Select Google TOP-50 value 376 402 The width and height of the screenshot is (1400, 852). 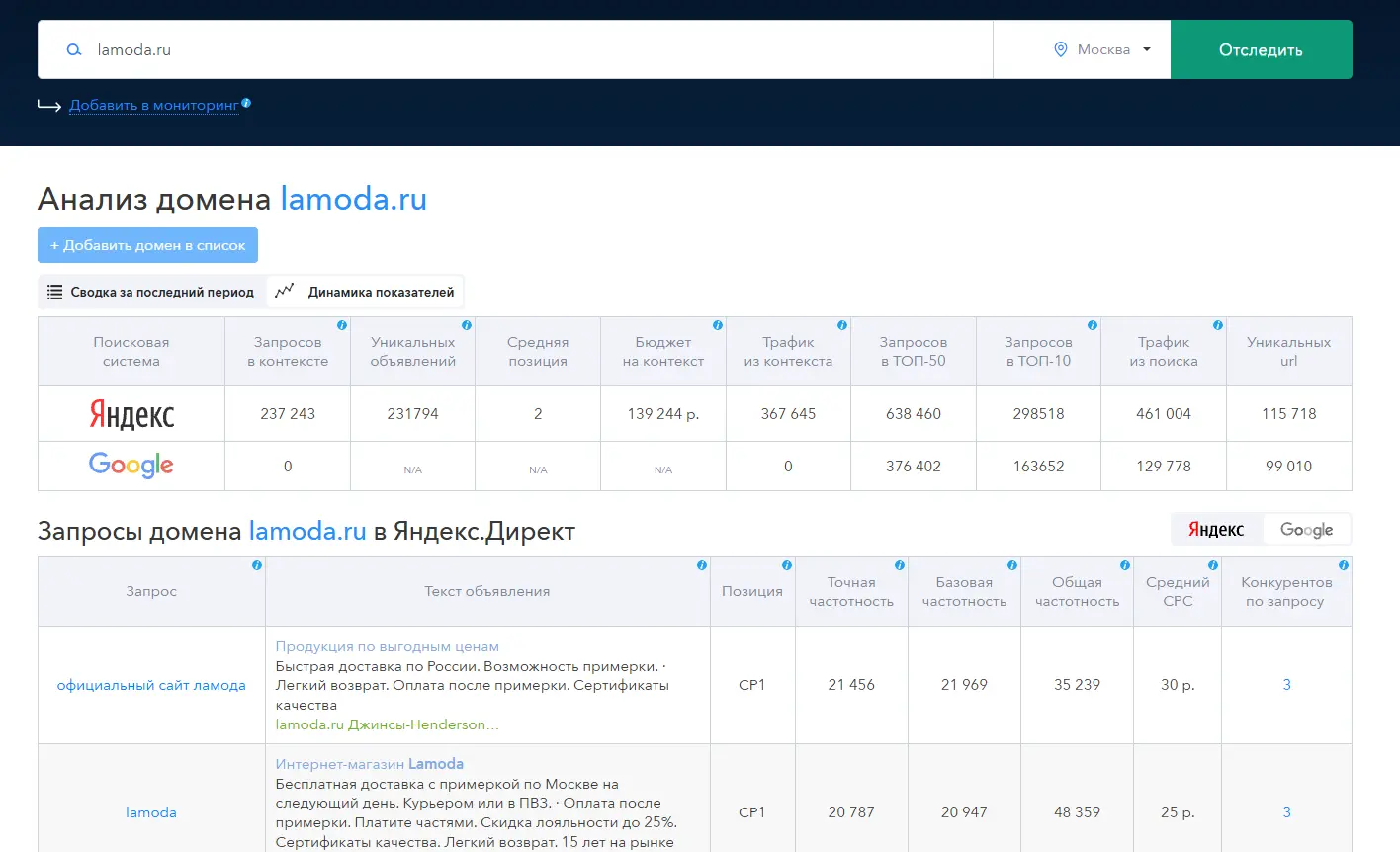click(x=914, y=466)
